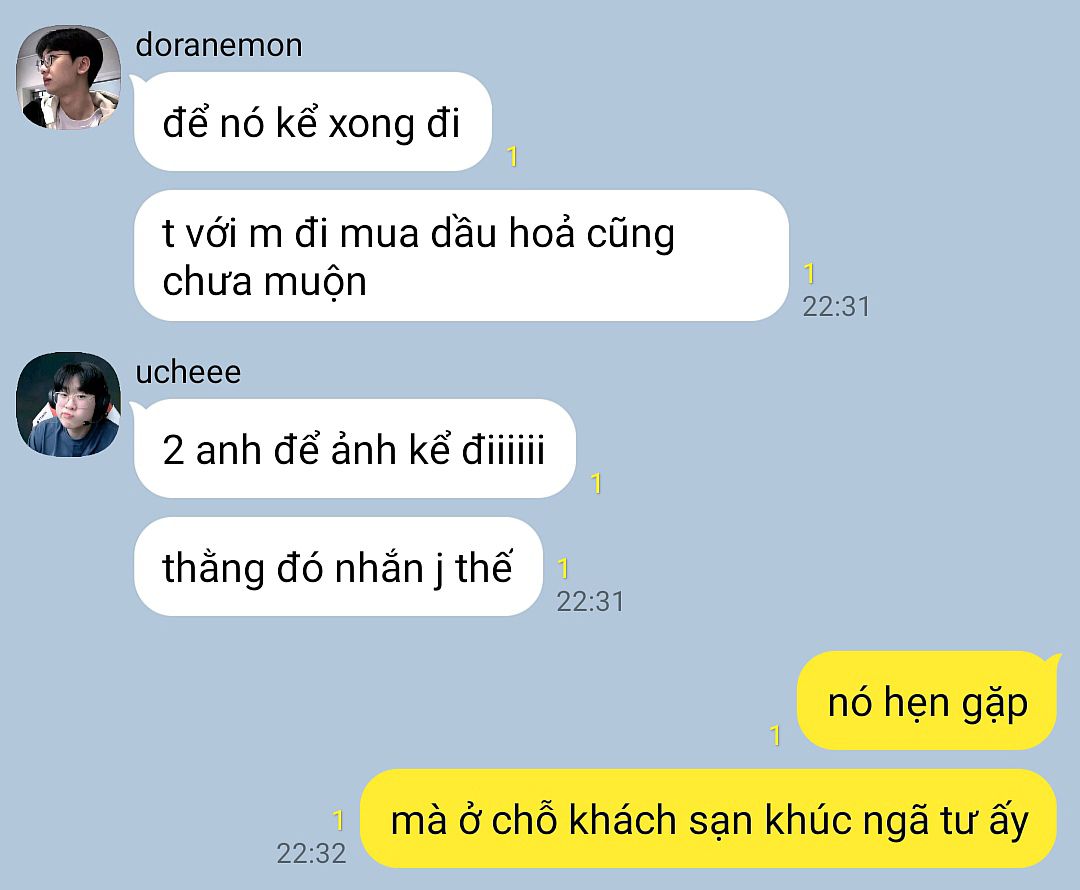Image resolution: width=1080 pixels, height=890 pixels.
Task: Open doranemon's profile picture
Action: (x=68, y=77)
